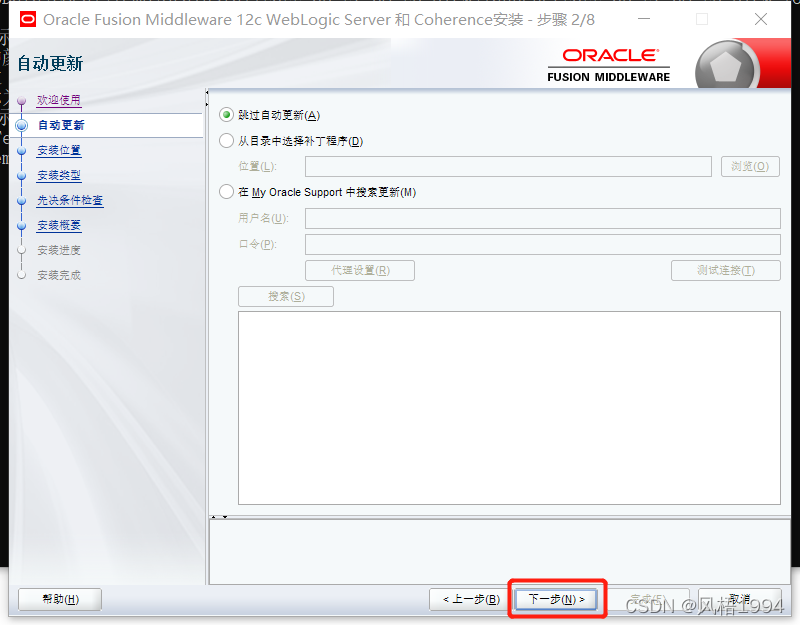Select 在 My Oracle Support 中搜索更新(M) radio
The image size is (800, 625).
tap(227, 192)
